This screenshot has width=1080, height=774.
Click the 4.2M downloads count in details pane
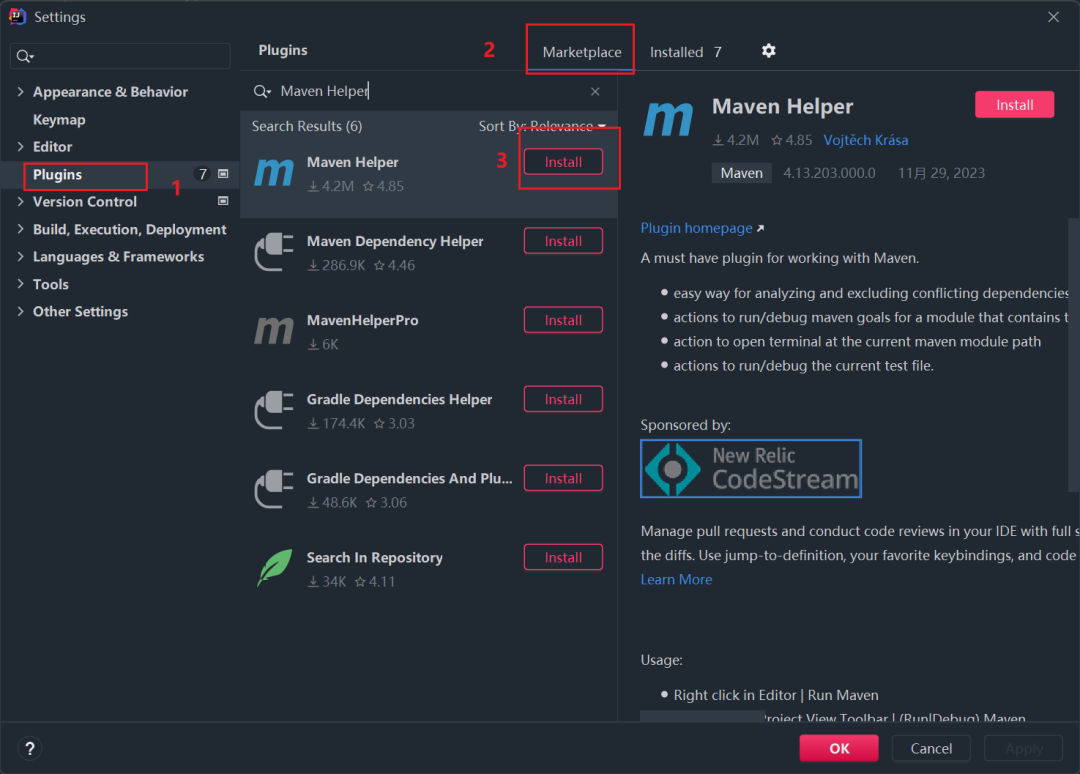tap(736, 140)
